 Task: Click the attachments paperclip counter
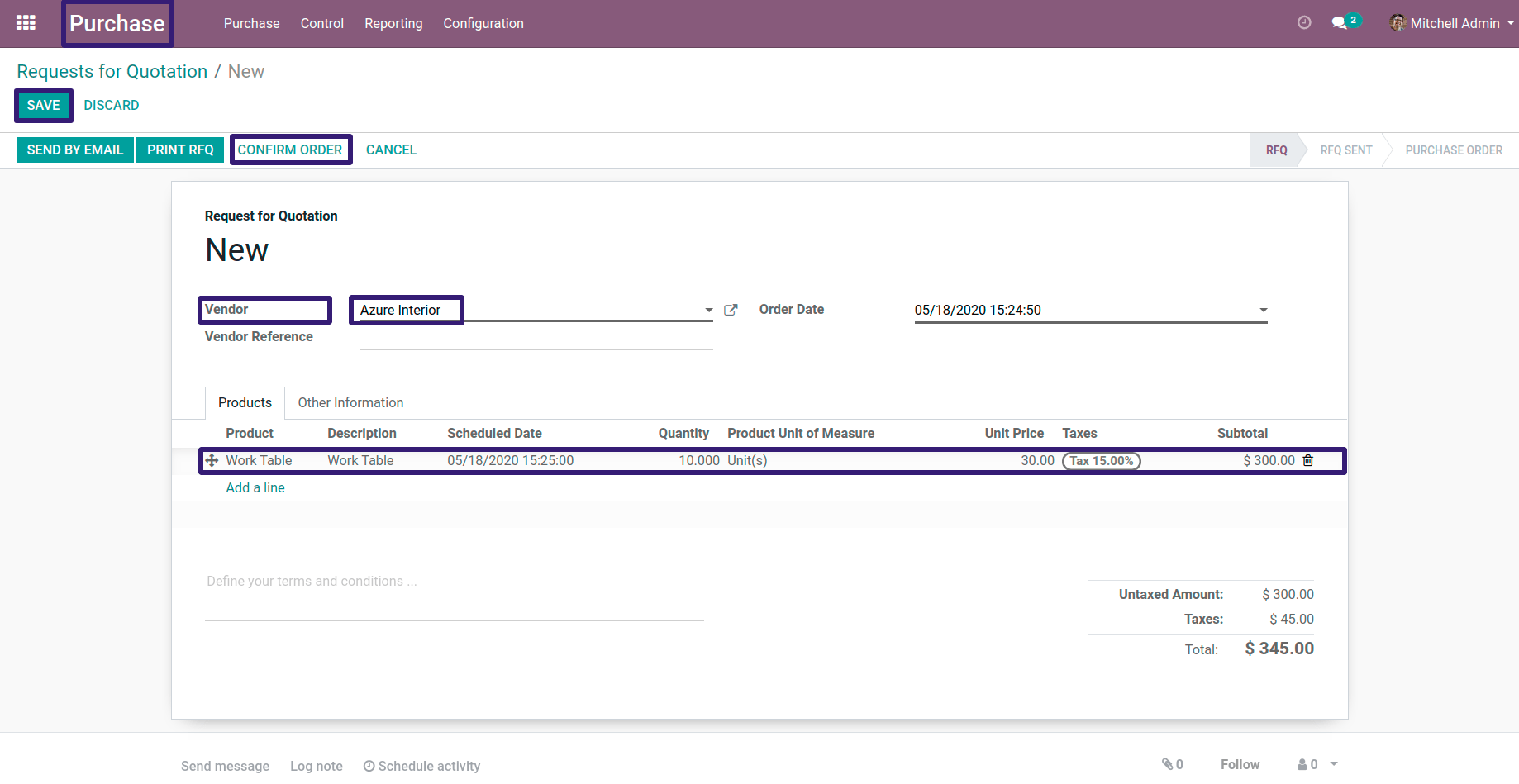pyautogui.click(x=1172, y=764)
